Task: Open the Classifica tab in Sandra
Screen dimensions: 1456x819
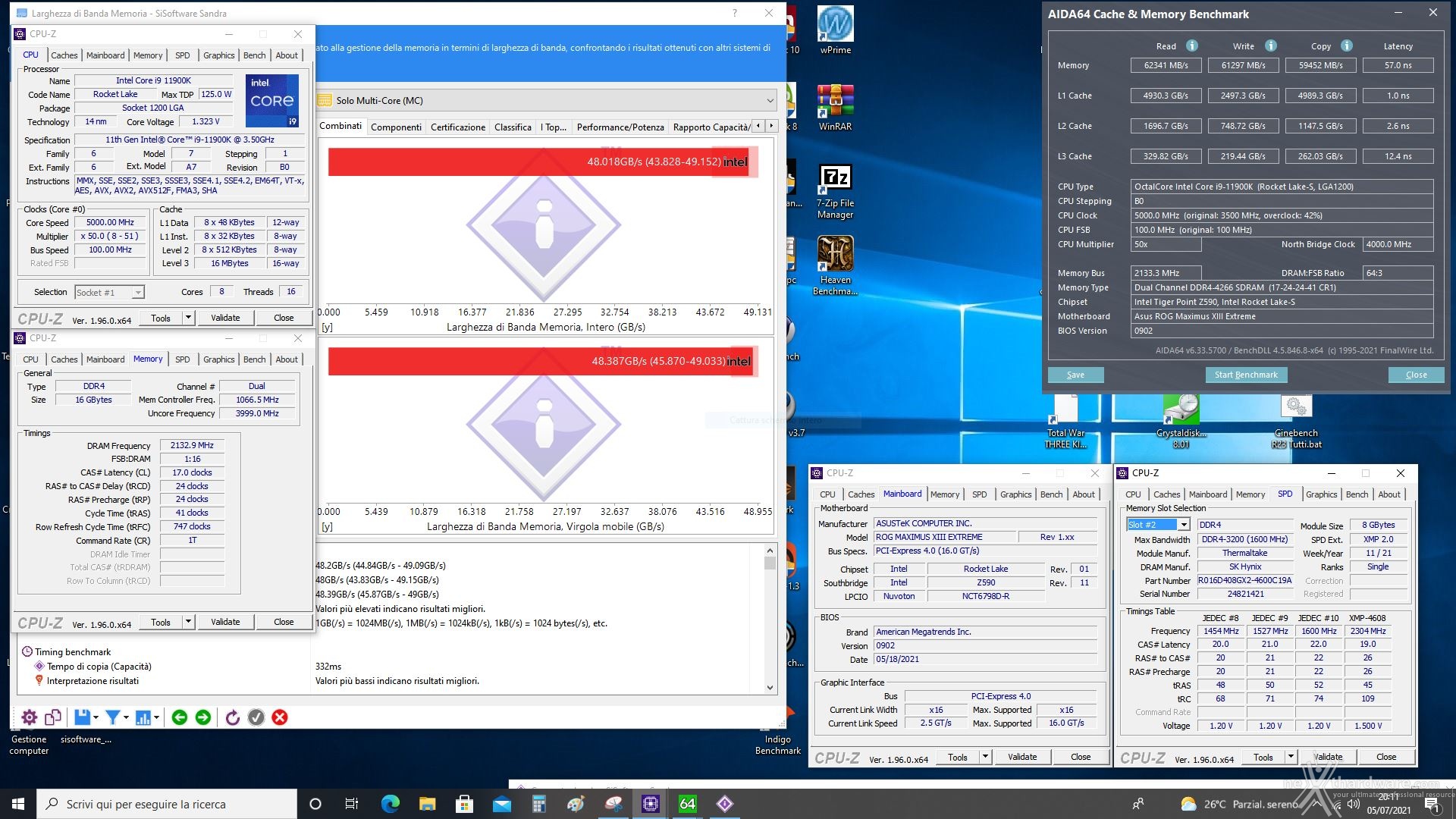Action: (513, 127)
